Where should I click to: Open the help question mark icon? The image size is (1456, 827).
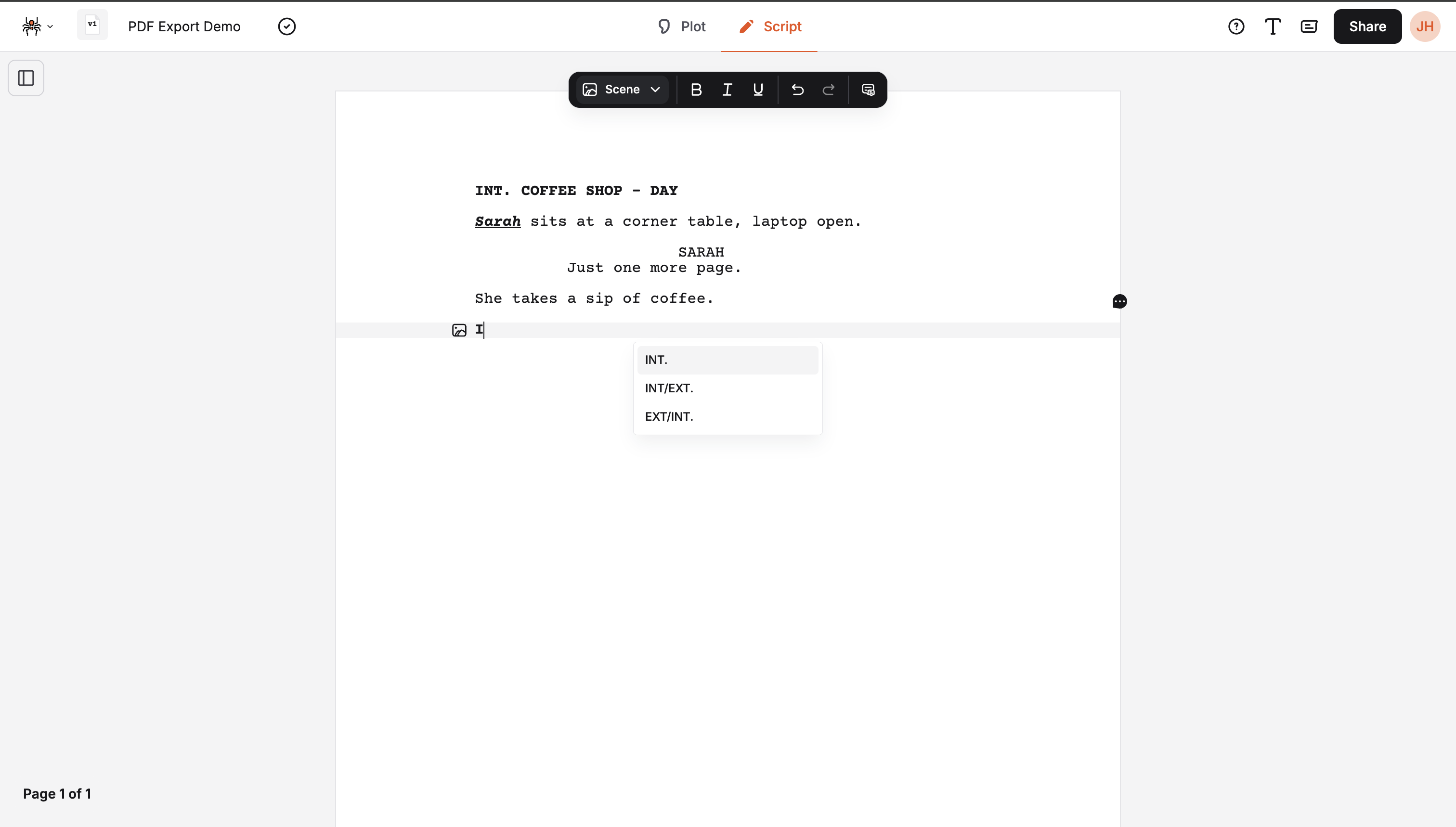[x=1235, y=26]
